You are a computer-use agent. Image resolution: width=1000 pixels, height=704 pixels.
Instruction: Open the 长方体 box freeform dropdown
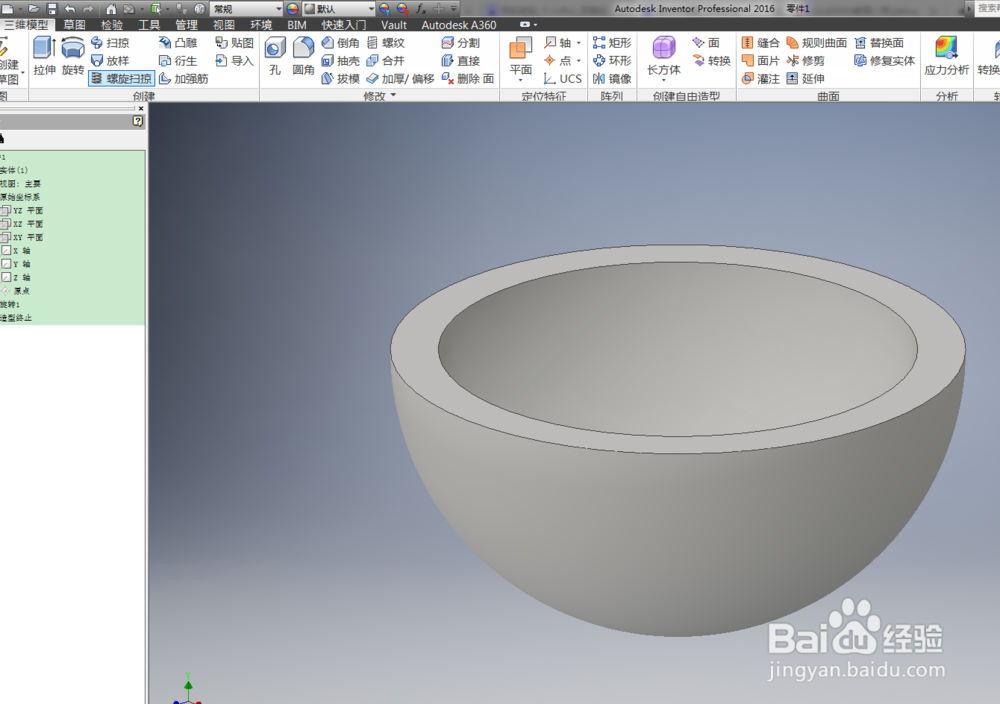point(663,80)
